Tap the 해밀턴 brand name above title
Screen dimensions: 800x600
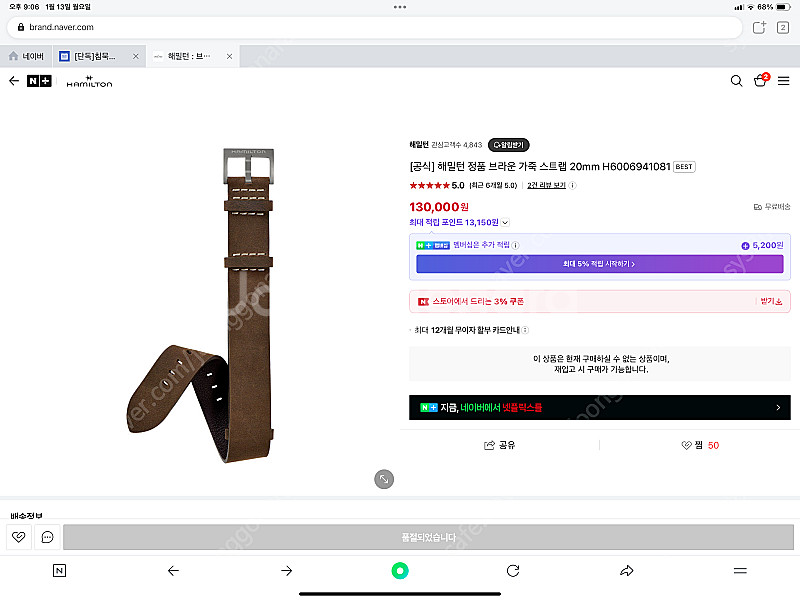(419, 144)
